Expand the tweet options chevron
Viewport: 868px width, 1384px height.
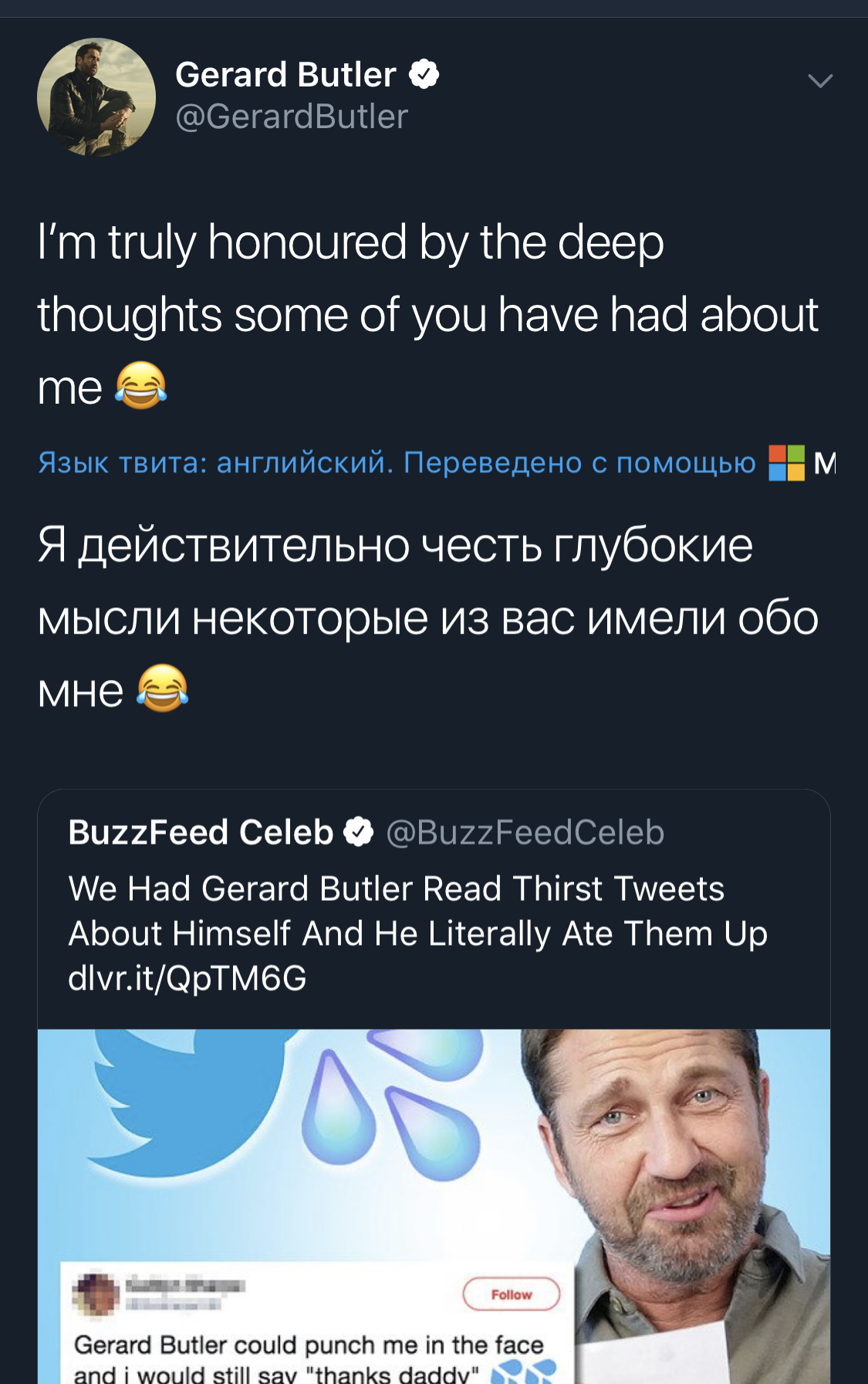[x=819, y=80]
